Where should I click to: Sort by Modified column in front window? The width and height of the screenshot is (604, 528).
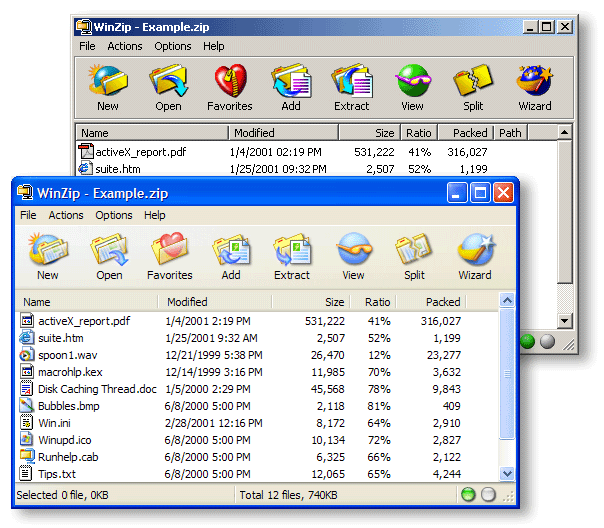point(215,302)
